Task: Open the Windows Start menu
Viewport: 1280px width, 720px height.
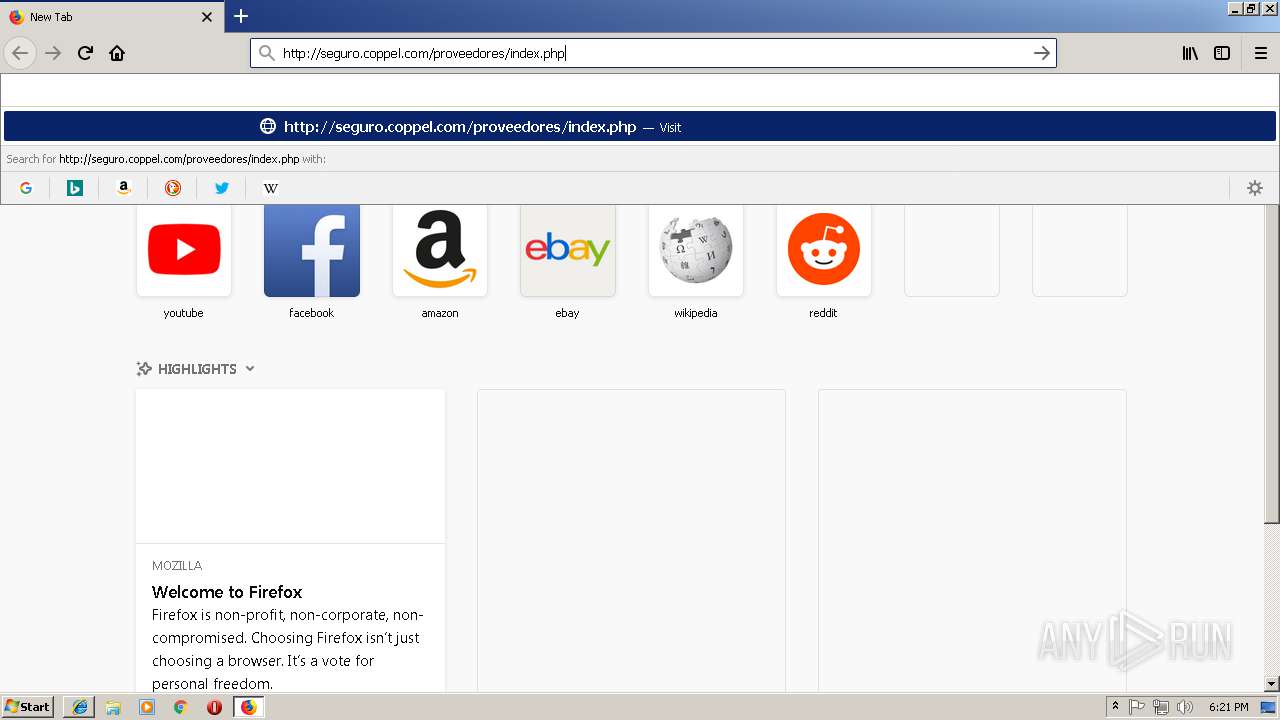Action: (28, 707)
